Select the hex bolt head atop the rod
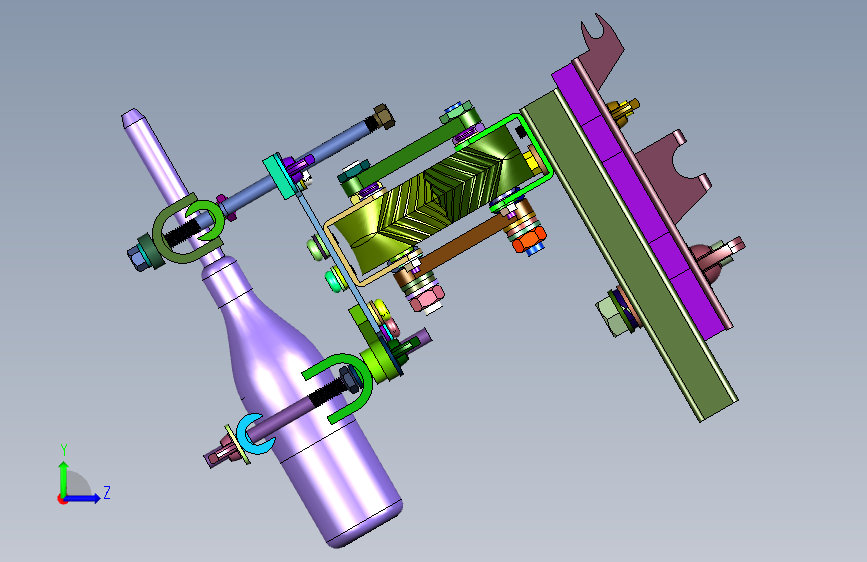The height and width of the screenshot is (562, 867). tap(384, 117)
